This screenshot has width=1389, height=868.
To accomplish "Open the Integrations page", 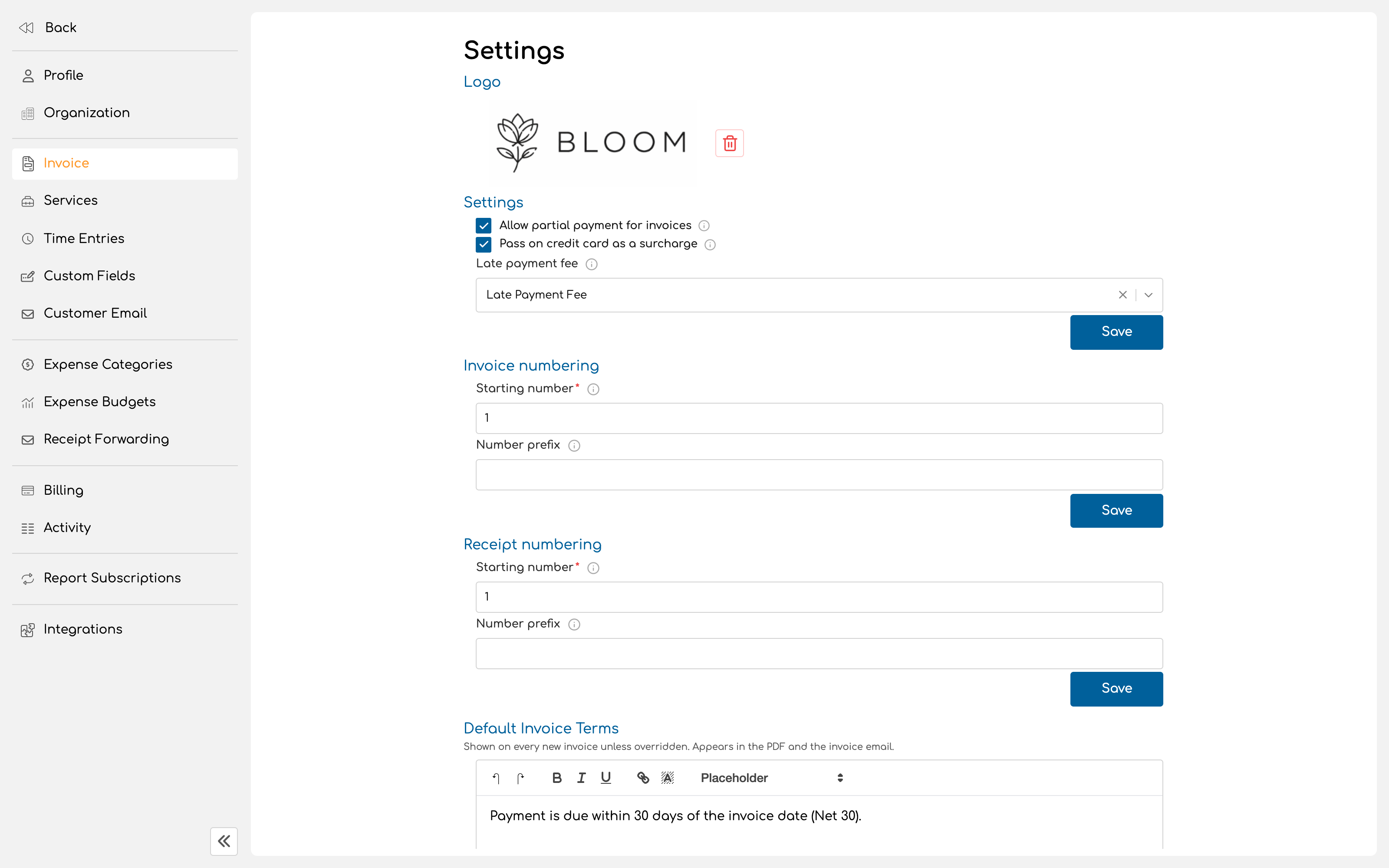I will (125, 629).
